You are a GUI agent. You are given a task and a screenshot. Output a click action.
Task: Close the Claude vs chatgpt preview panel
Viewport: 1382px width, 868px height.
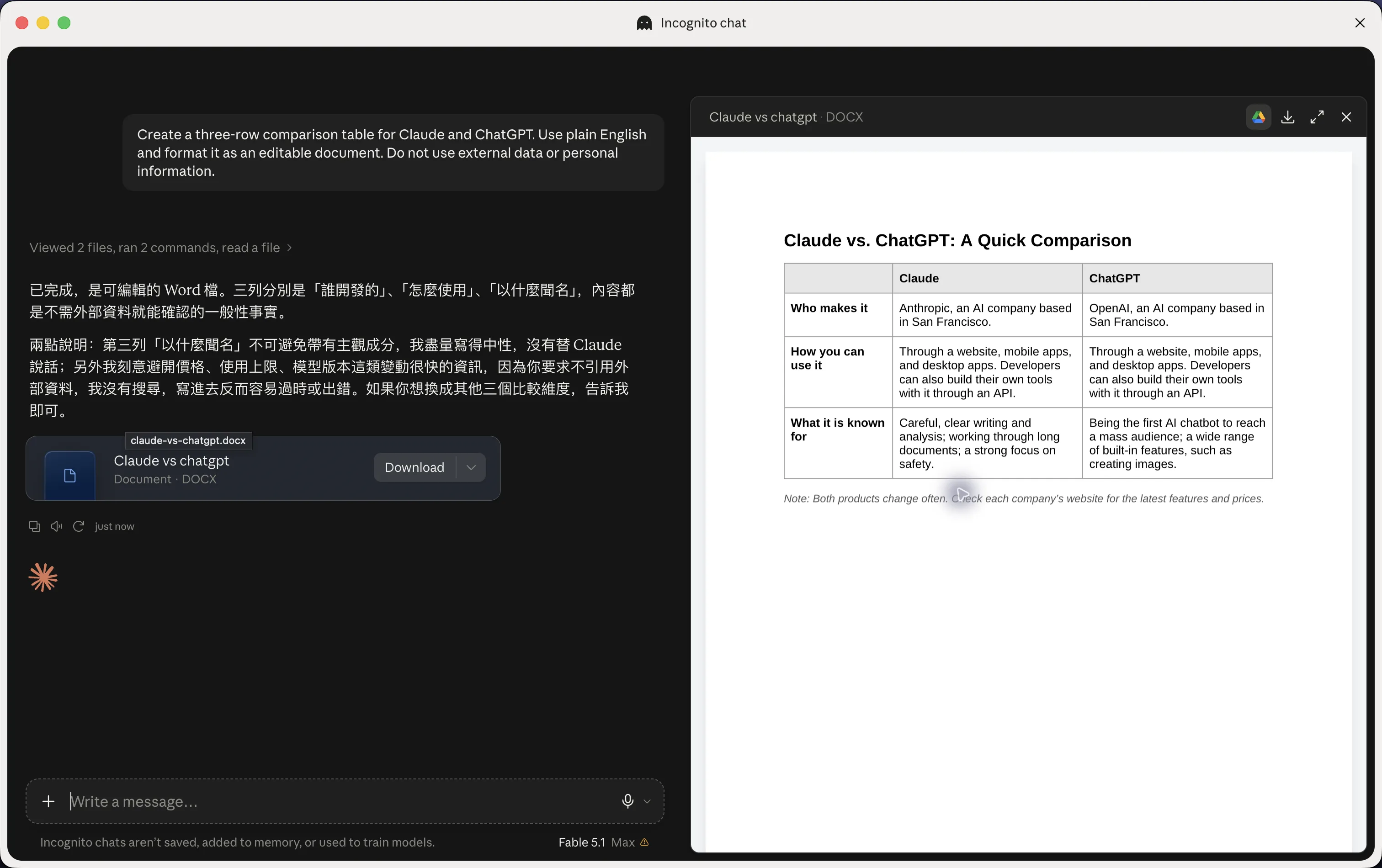pos(1346,117)
